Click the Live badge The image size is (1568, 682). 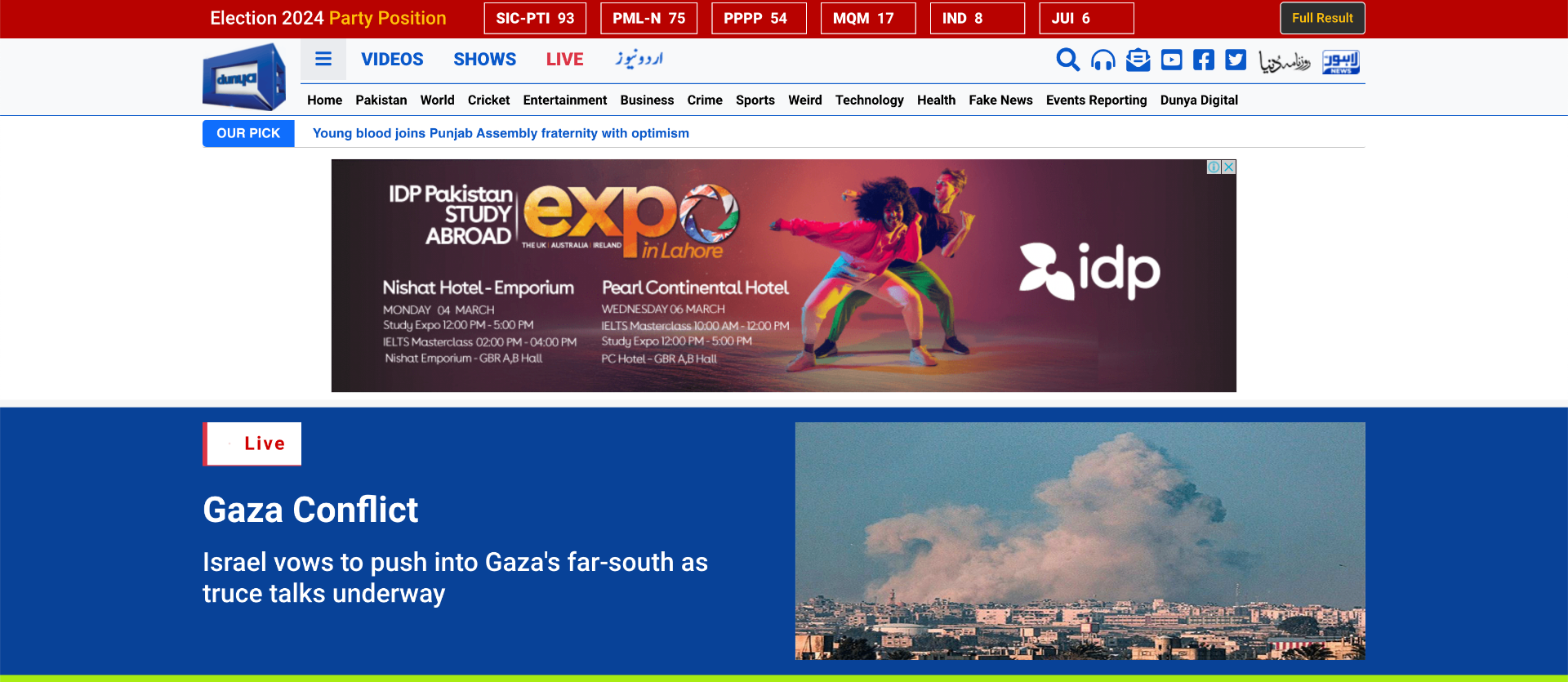(x=252, y=444)
